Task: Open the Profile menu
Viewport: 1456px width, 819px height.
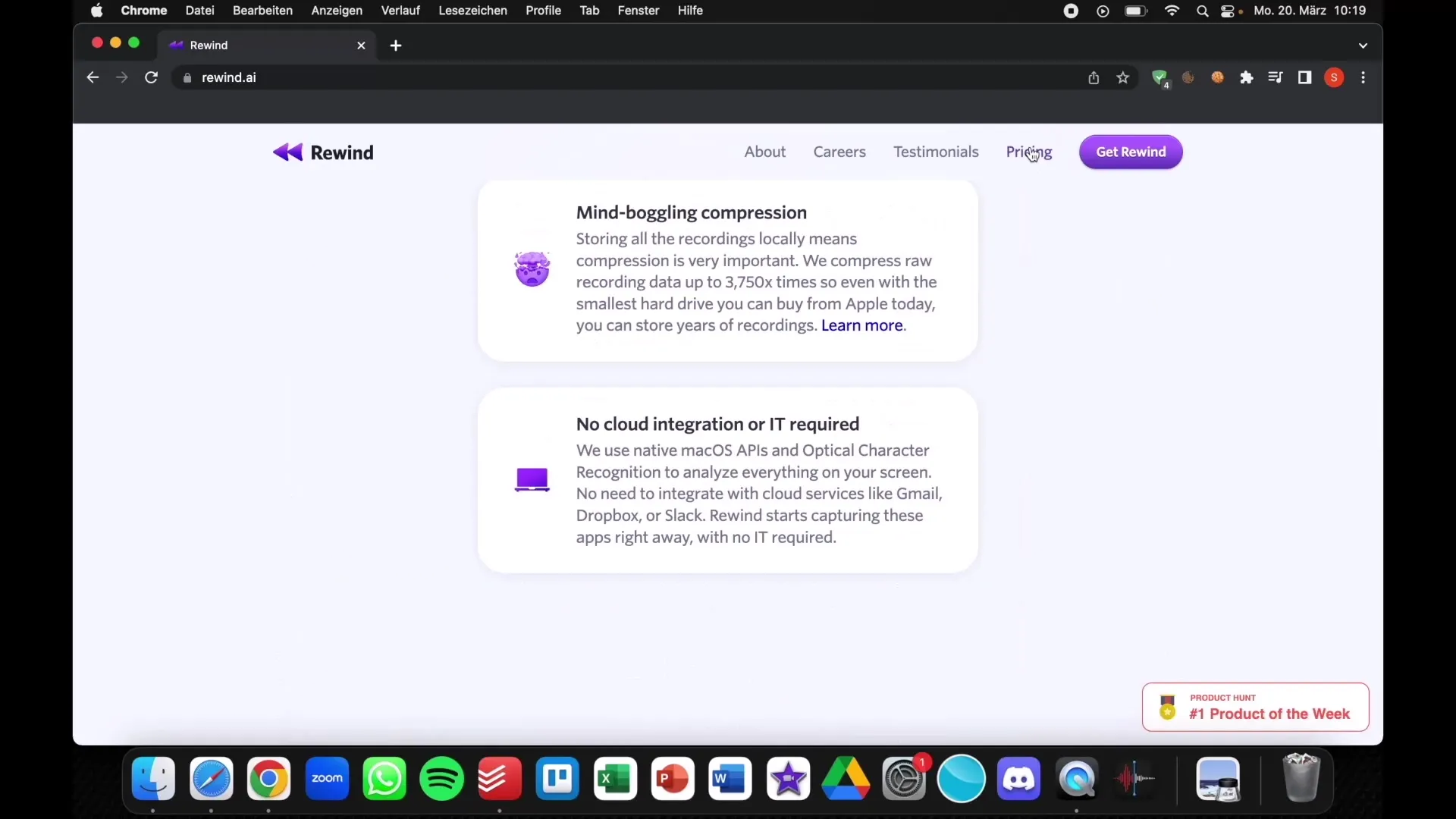Action: (544, 11)
